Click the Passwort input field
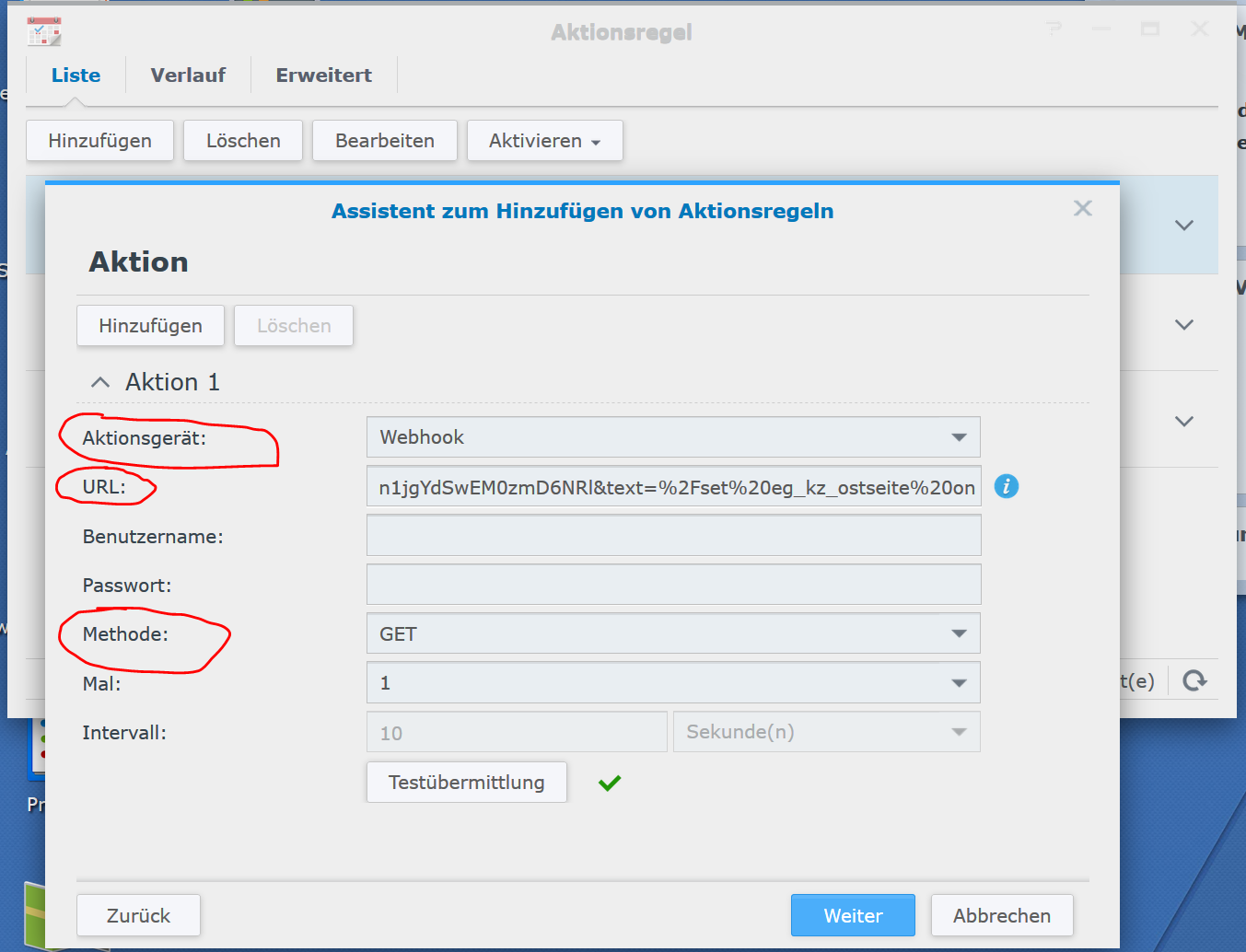Viewport: 1246px width, 952px height. (673, 585)
